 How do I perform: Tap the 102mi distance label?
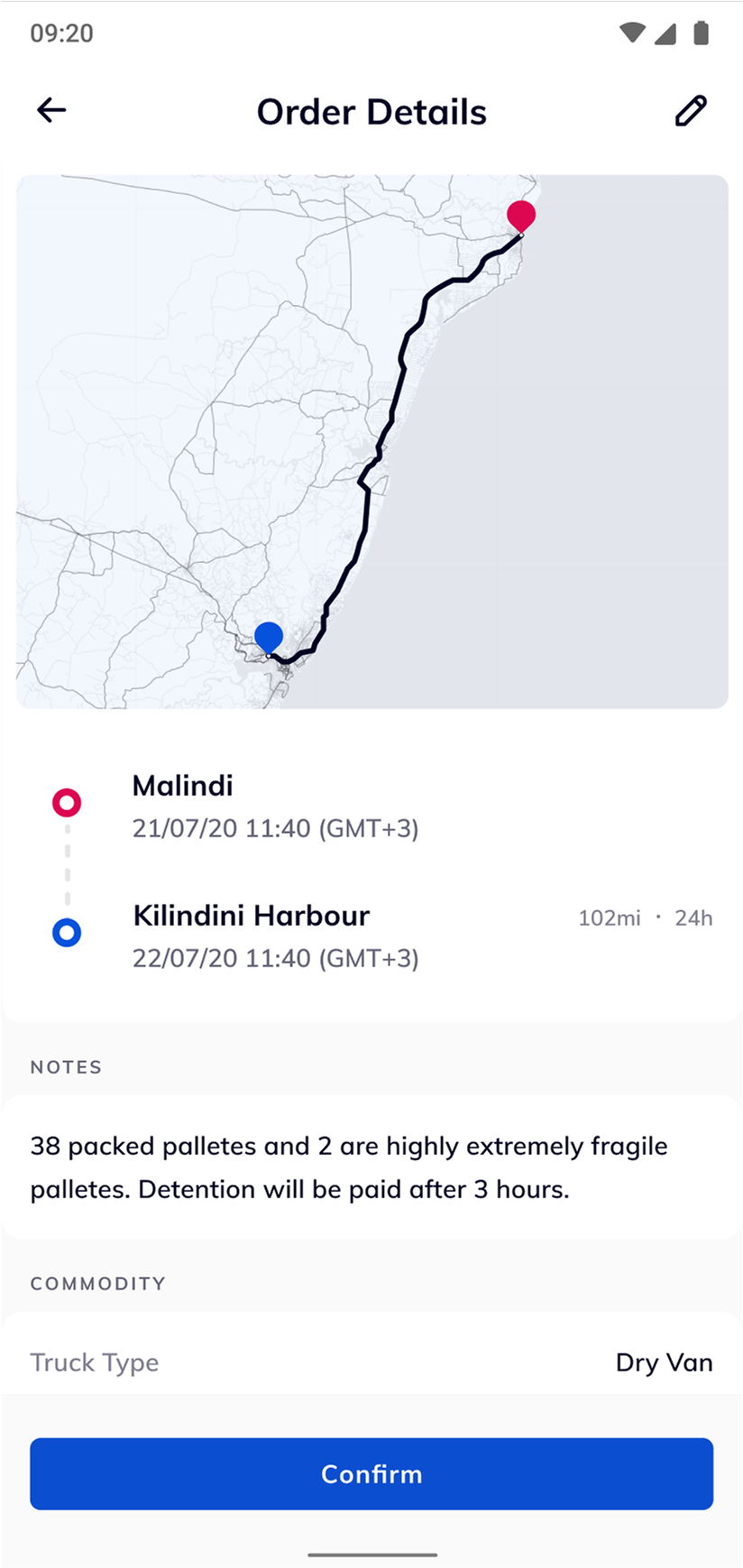pos(610,918)
